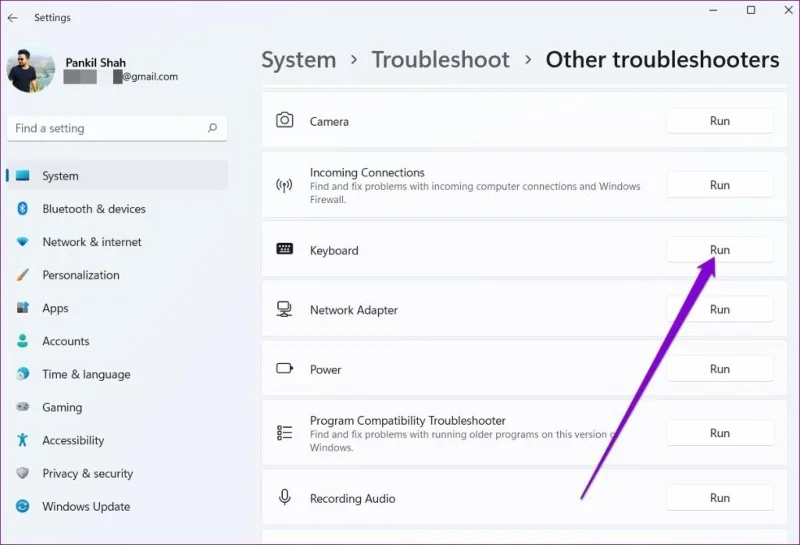
Task: Open Accounts settings
Action: (x=117, y=341)
